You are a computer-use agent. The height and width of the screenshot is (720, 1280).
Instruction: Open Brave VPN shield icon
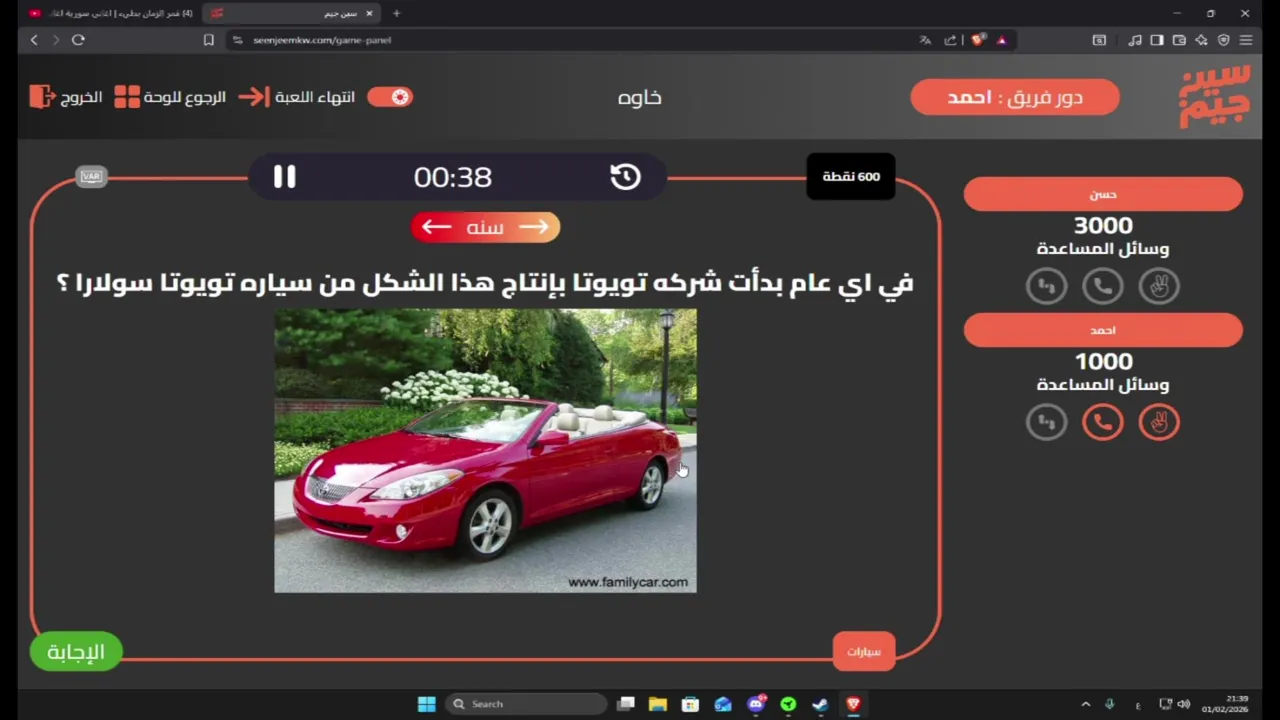tap(1223, 40)
